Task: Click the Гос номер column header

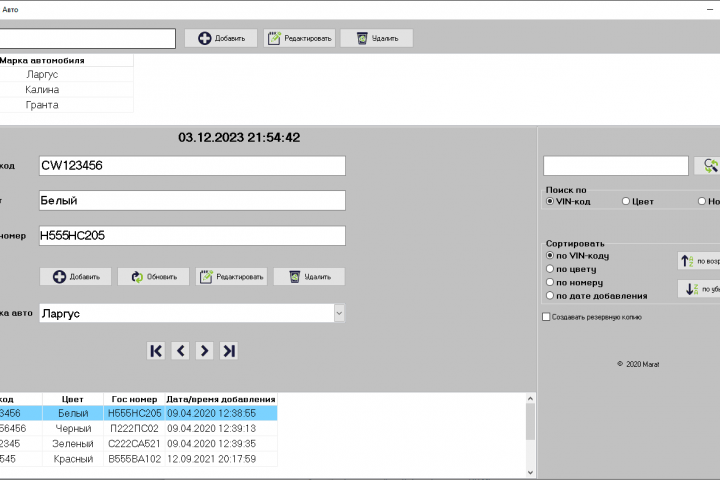Action: click(134, 399)
